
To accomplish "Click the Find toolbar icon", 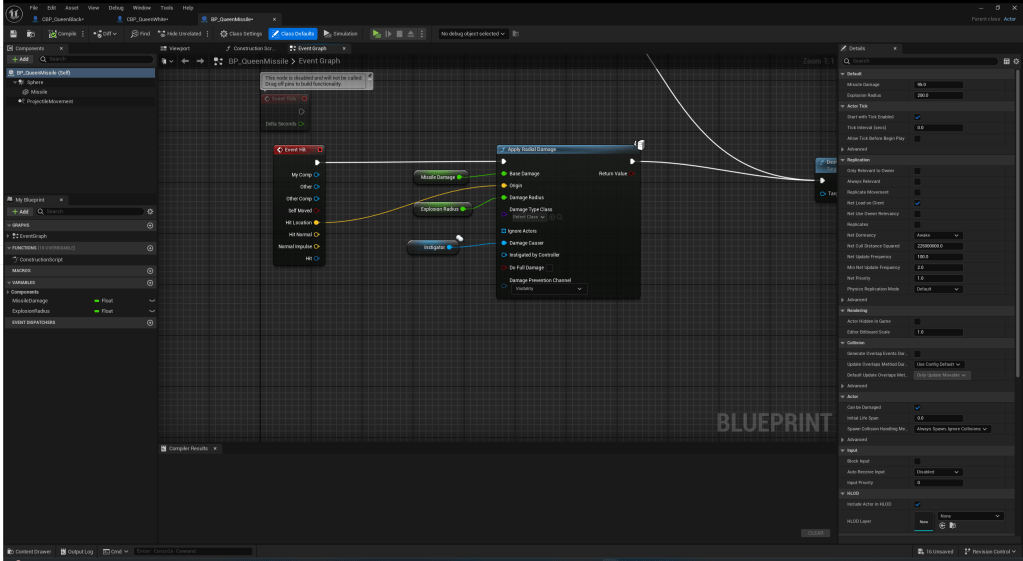I will [140, 33].
